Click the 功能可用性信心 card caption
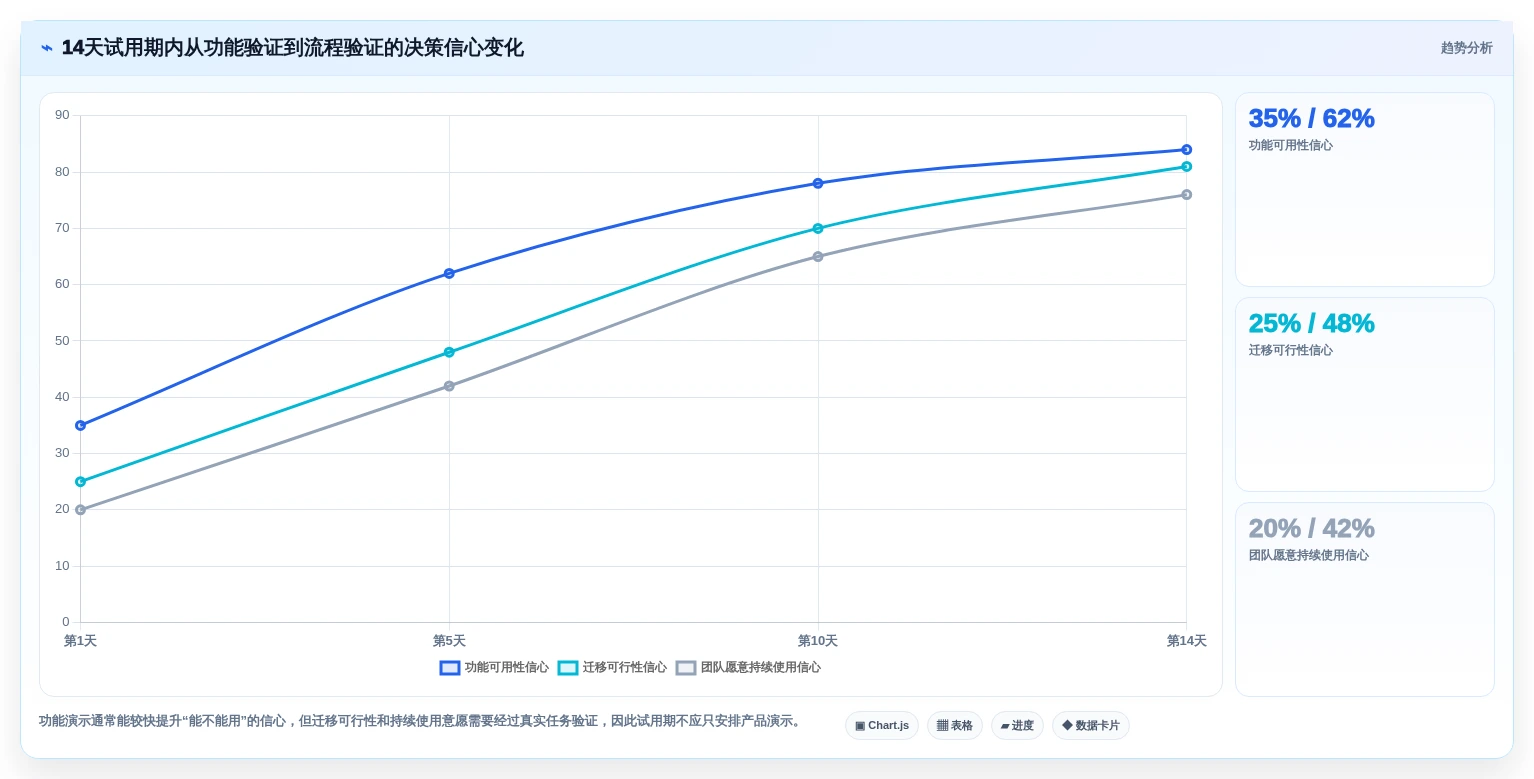The width and height of the screenshot is (1534, 779). coord(1290,145)
